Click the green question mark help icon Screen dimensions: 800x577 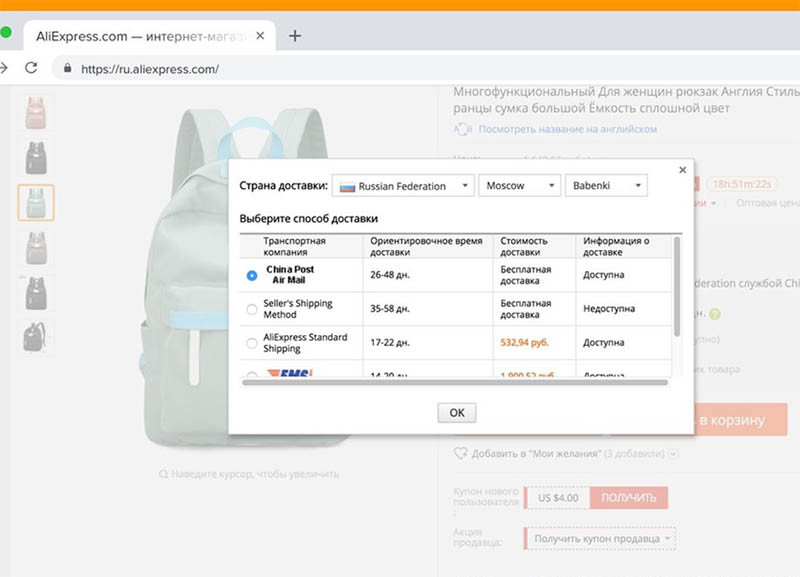click(715, 314)
